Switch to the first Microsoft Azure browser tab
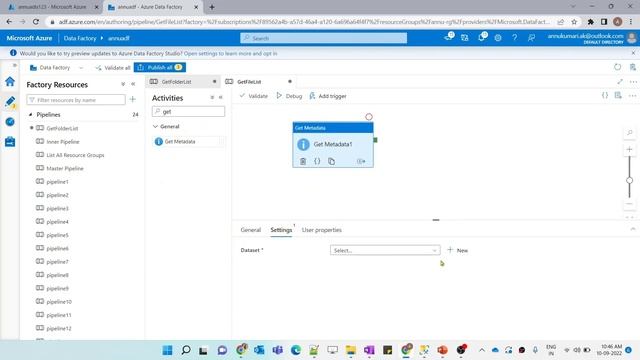Image resolution: width=640 pixels, height=360 pixels. click(52, 7)
